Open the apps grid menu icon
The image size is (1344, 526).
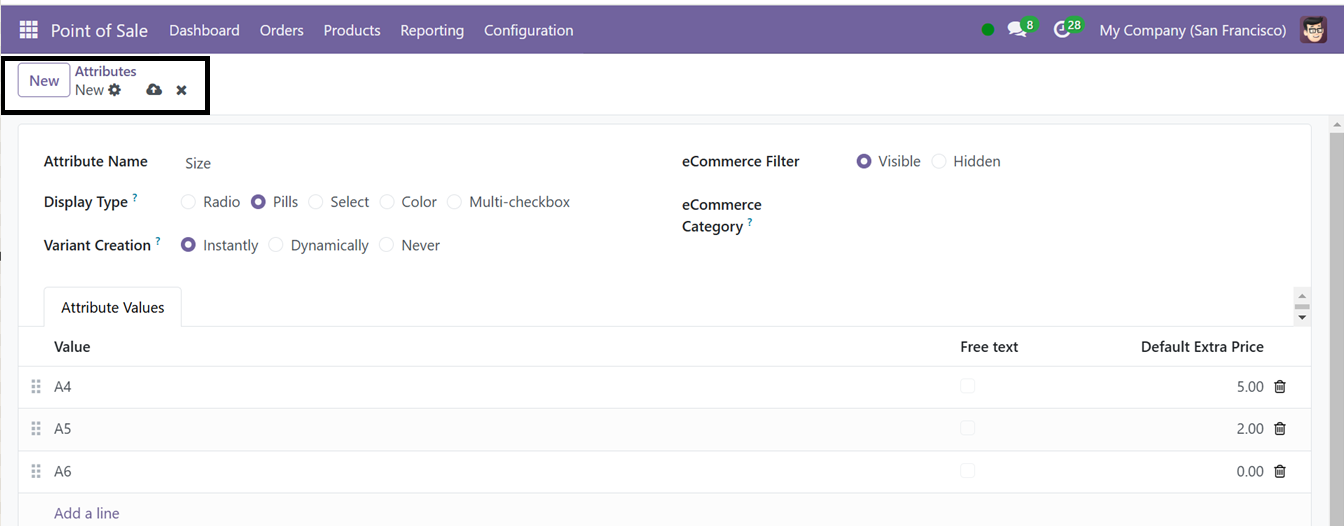[x=28, y=30]
